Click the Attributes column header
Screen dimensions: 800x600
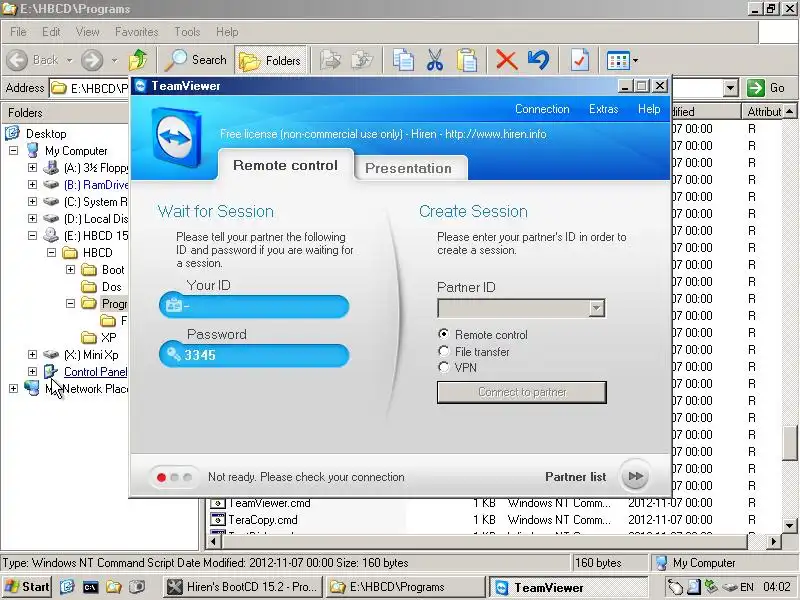[762, 111]
